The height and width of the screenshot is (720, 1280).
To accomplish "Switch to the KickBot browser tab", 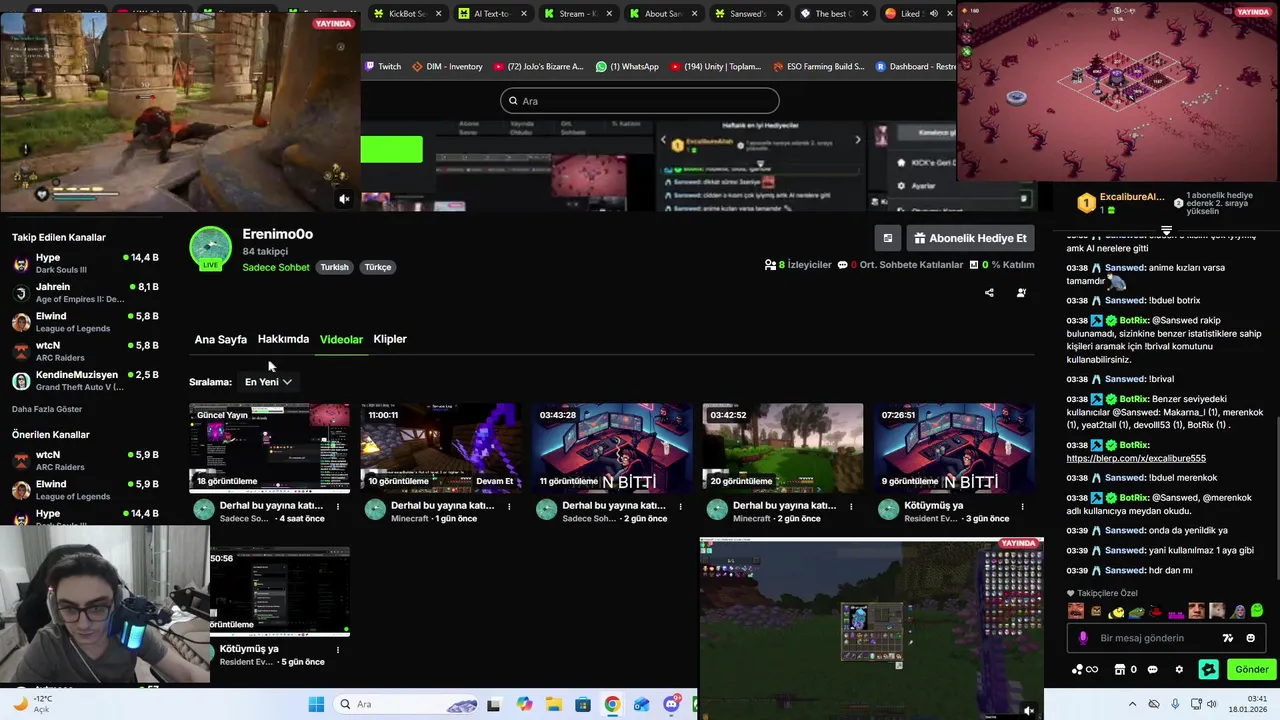I will 406,14.
